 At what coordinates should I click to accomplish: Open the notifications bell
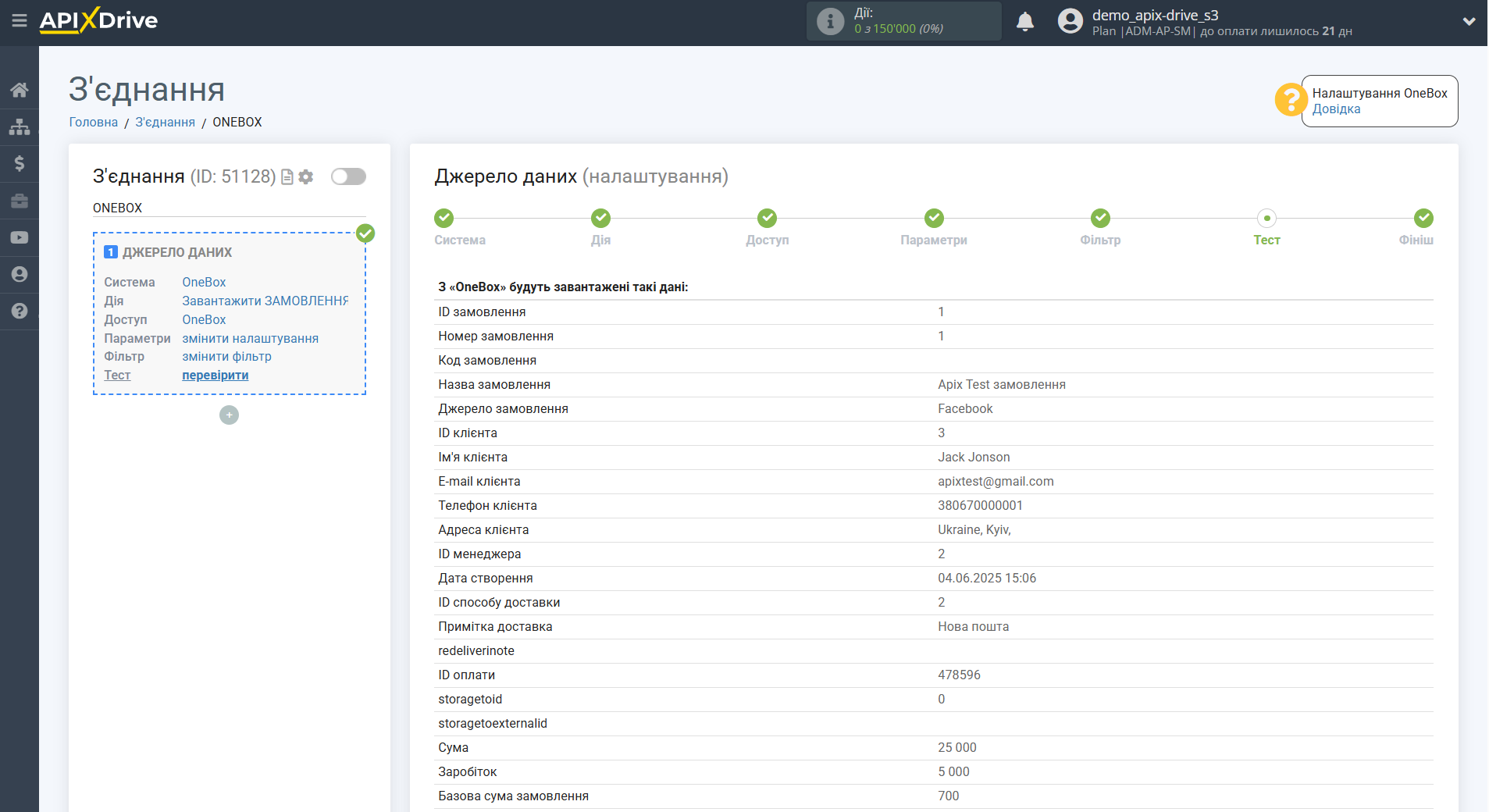click(x=1025, y=21)
